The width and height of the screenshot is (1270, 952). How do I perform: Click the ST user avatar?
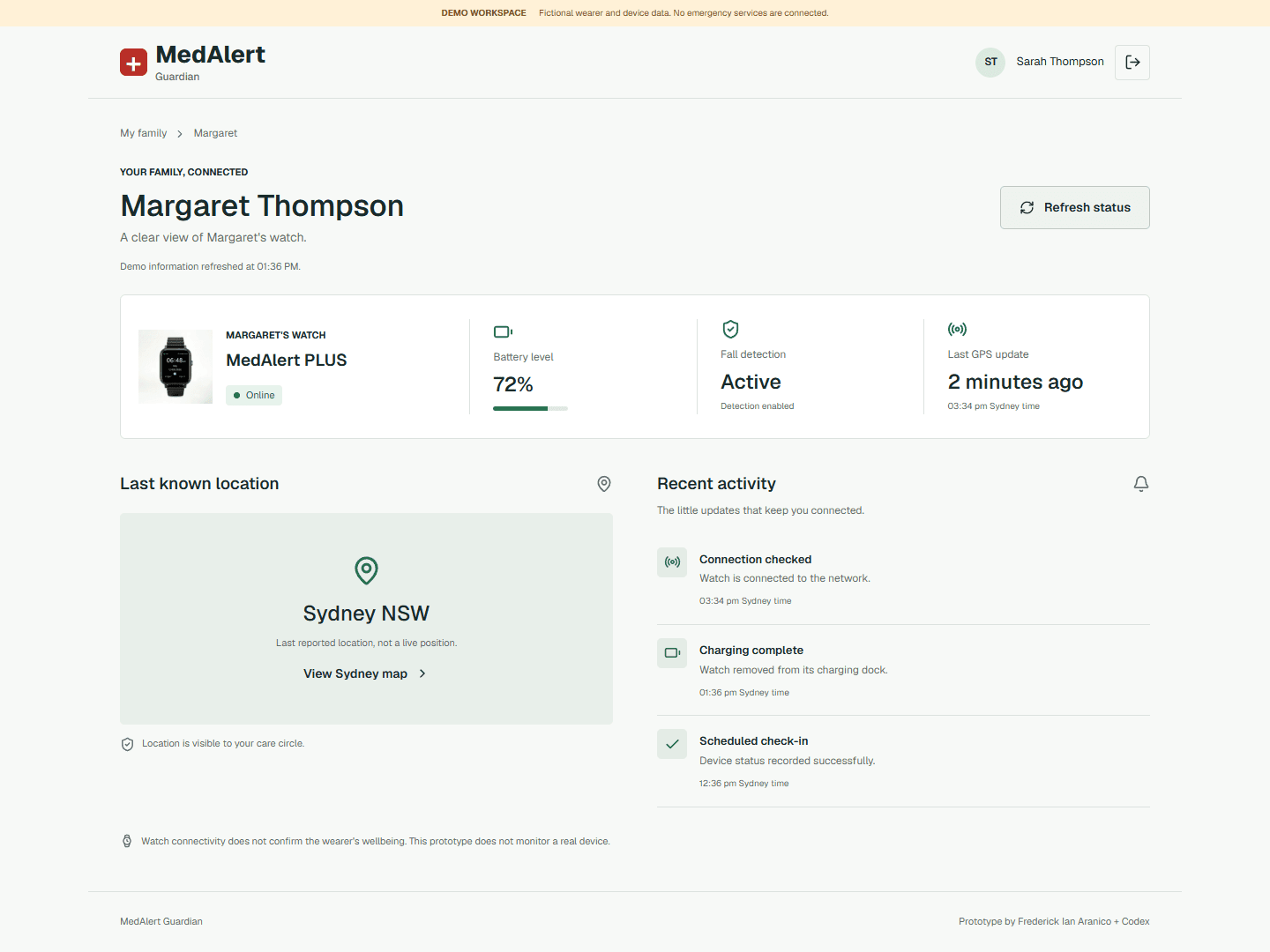coord(990,63)
